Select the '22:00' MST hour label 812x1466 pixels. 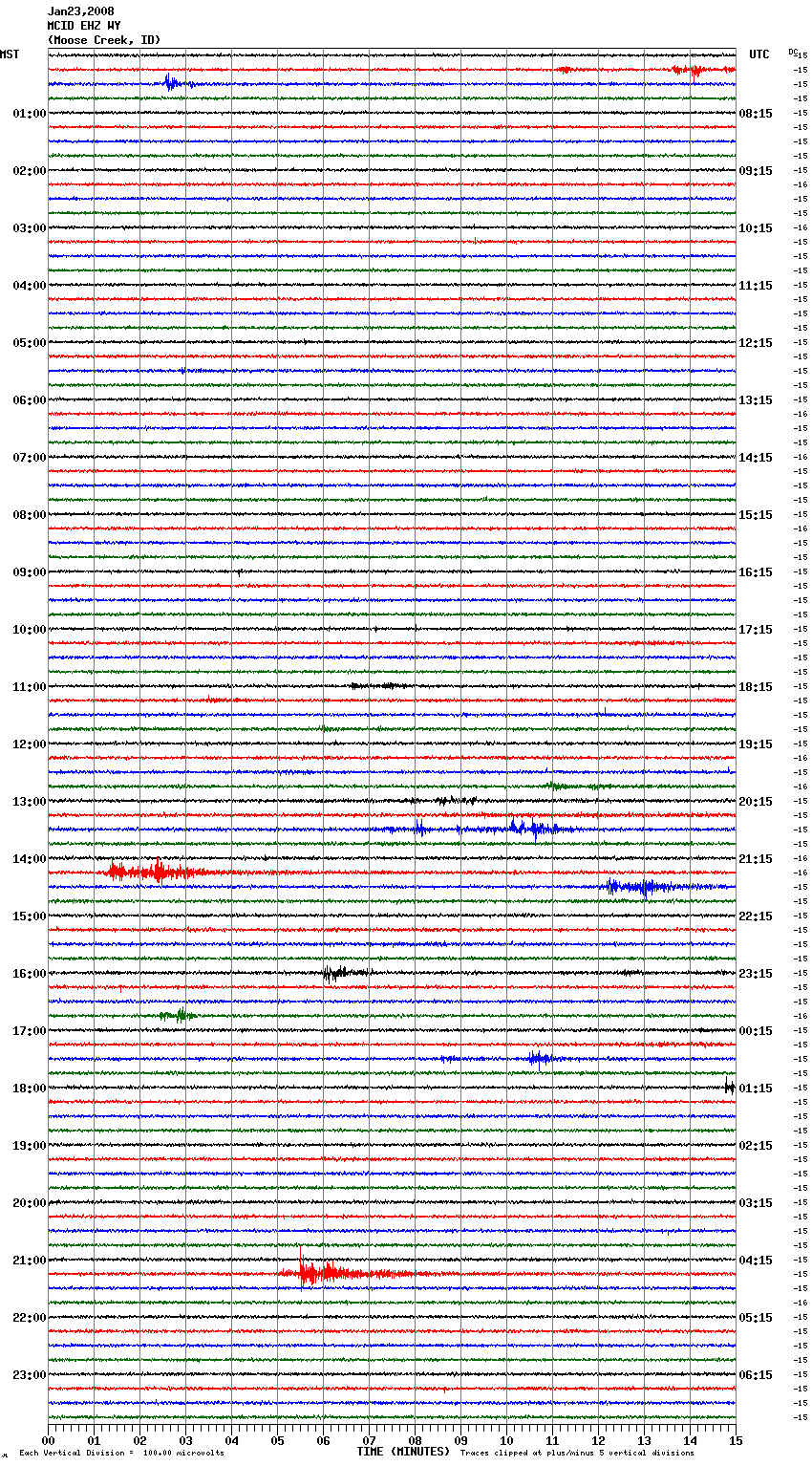pyautogui.click(x=29, y=1318)
